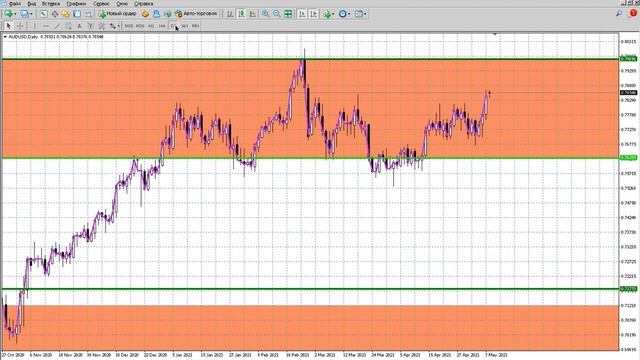Expand the Periods dropdown arrow

coord(349,14)
